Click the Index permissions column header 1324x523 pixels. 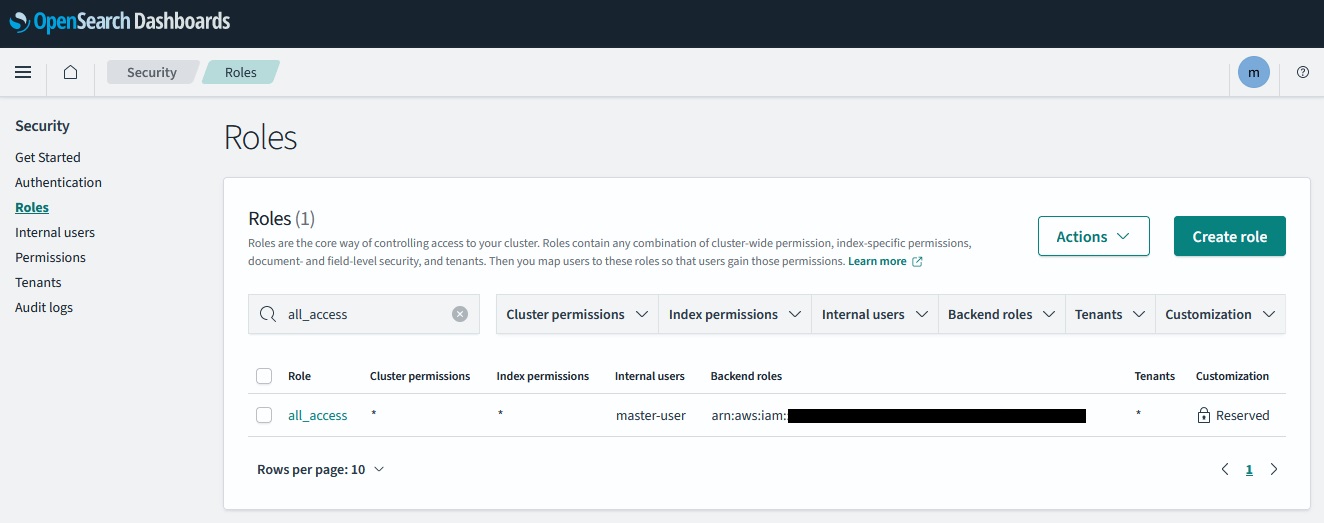[543, 376]
